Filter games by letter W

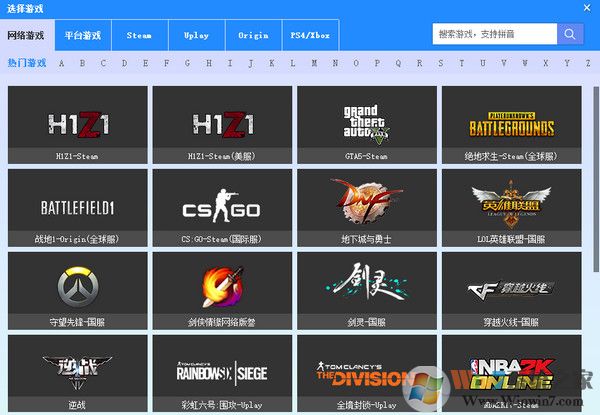[525, 63]
